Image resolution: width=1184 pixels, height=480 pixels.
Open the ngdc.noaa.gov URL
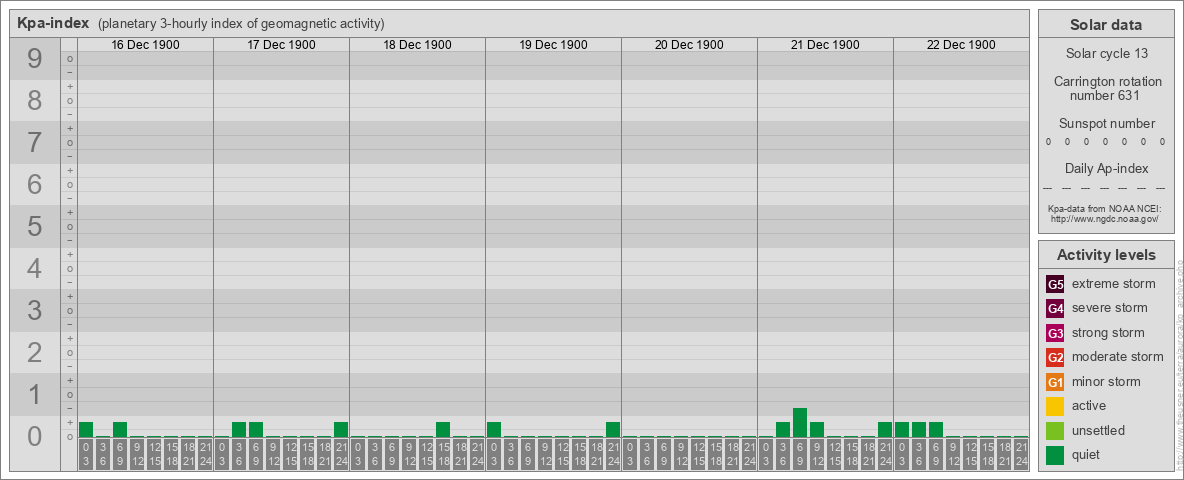click(1106, 218)
